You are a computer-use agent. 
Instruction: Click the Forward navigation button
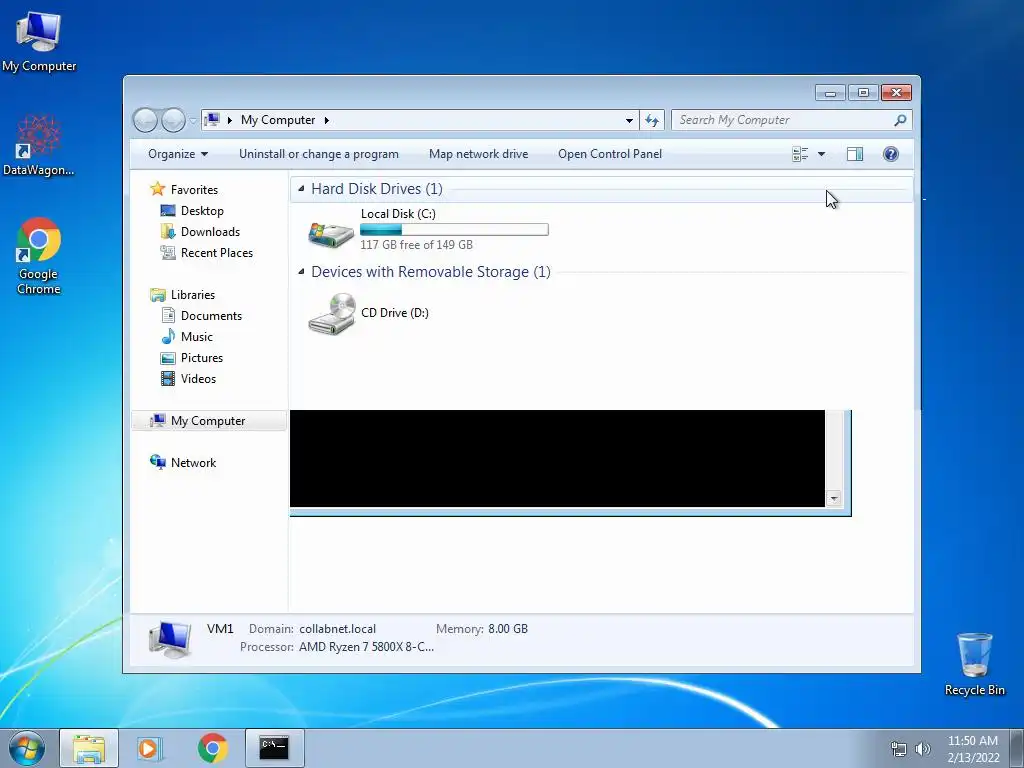pyautogui.click(x=173, y=120)
